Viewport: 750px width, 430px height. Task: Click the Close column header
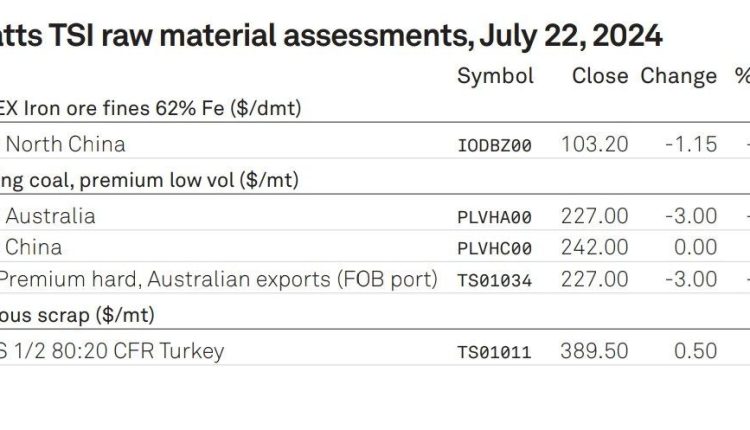(600, 76)
